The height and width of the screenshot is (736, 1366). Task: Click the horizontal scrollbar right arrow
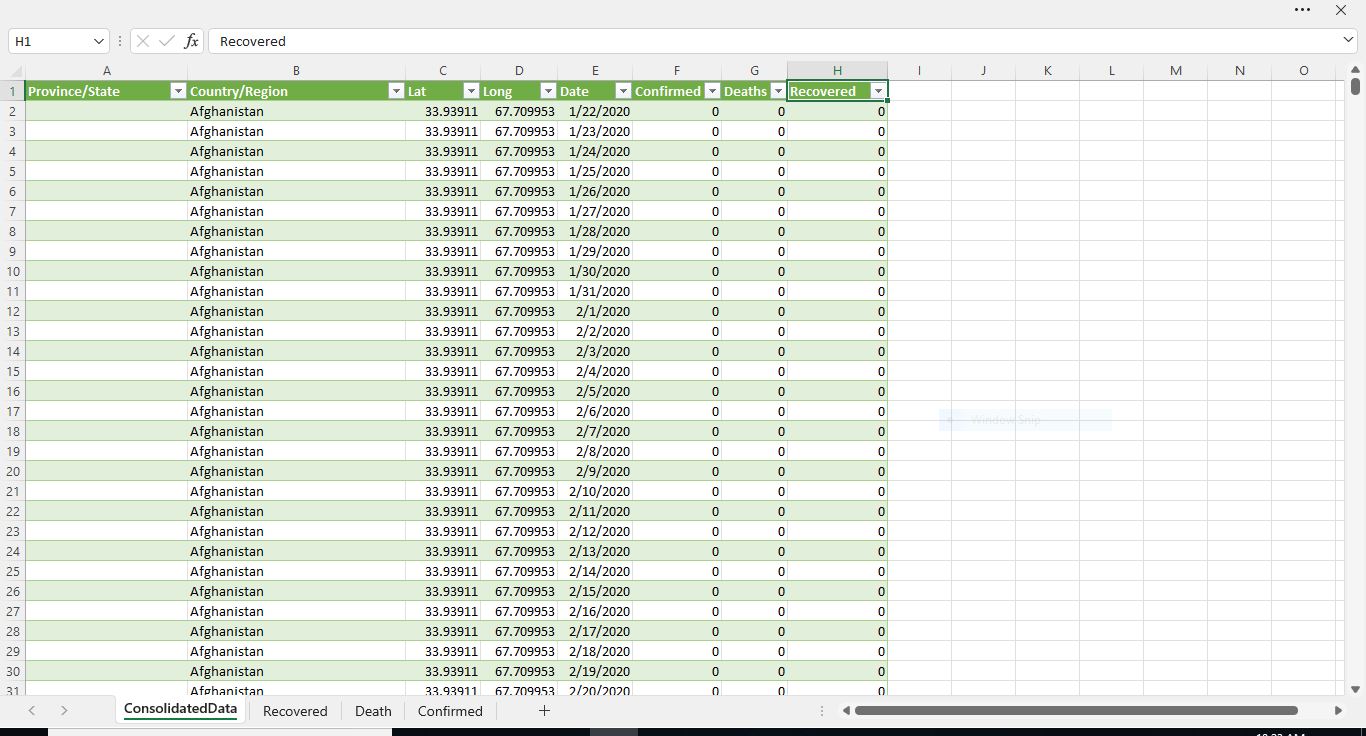coord(1338,710)
